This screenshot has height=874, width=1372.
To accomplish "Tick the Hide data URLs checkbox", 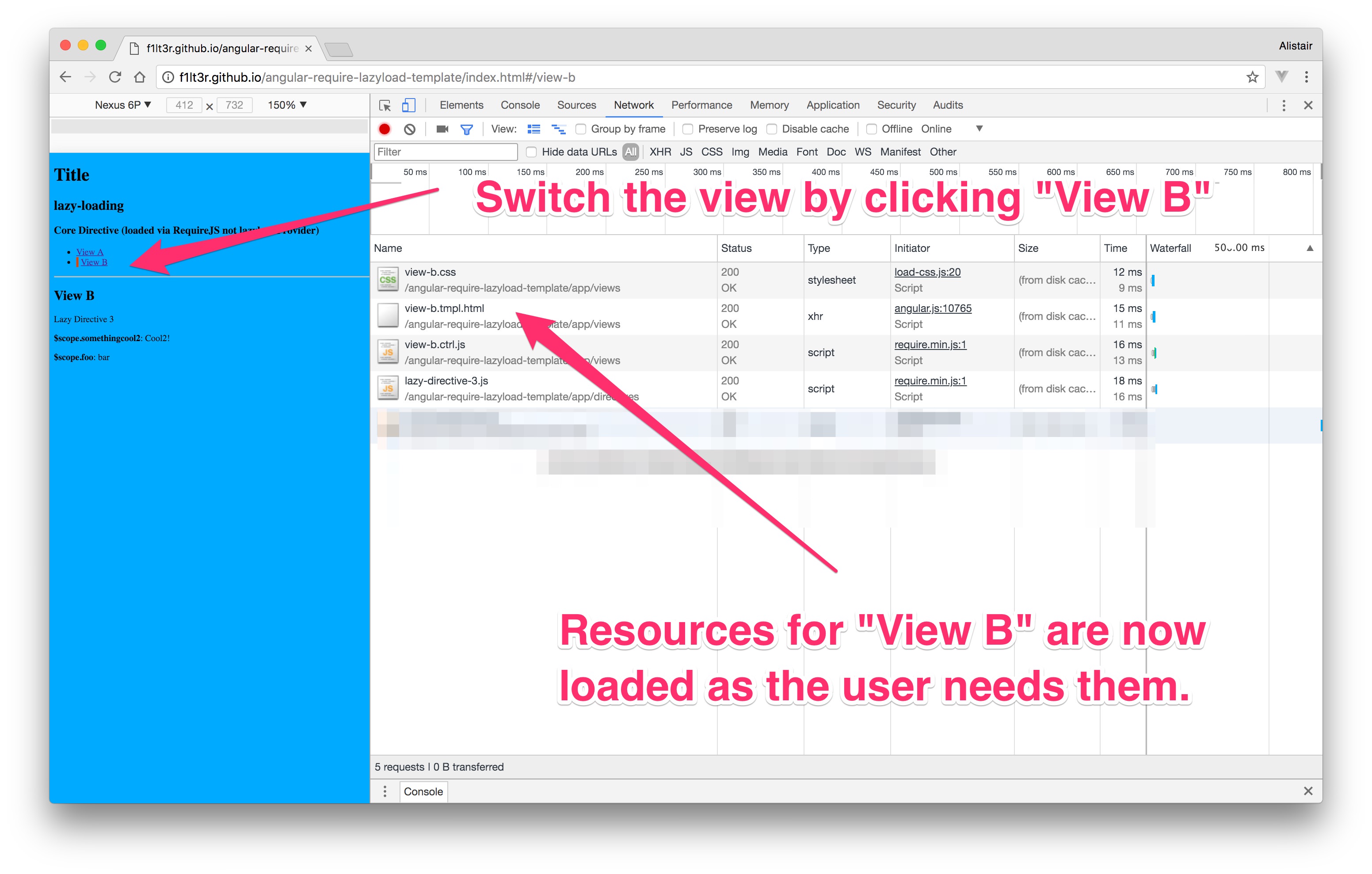I will [531, 152].
